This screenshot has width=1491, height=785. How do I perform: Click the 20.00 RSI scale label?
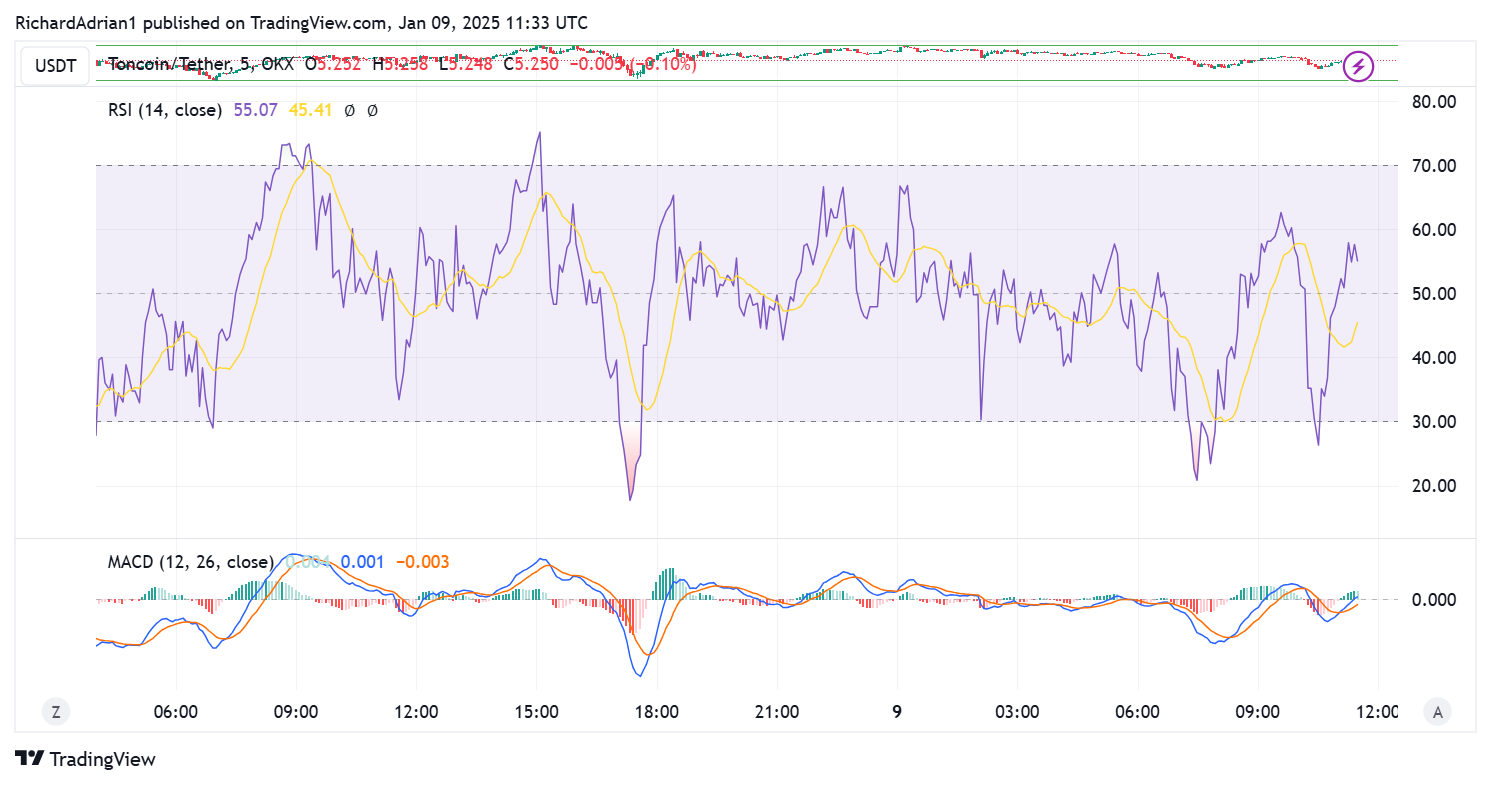[1434, 485]
